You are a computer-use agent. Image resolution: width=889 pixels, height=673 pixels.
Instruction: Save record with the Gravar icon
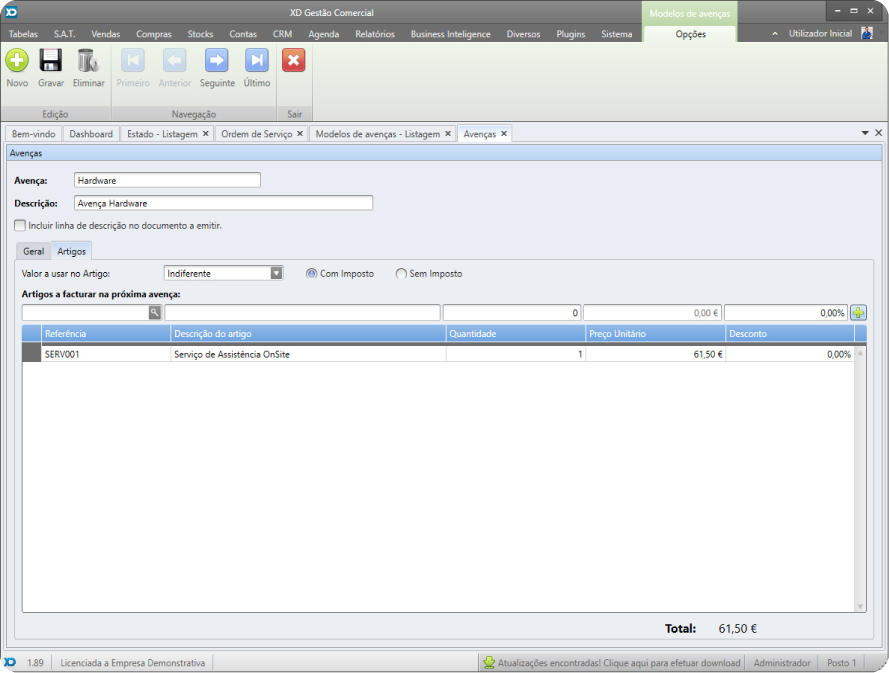51,61
